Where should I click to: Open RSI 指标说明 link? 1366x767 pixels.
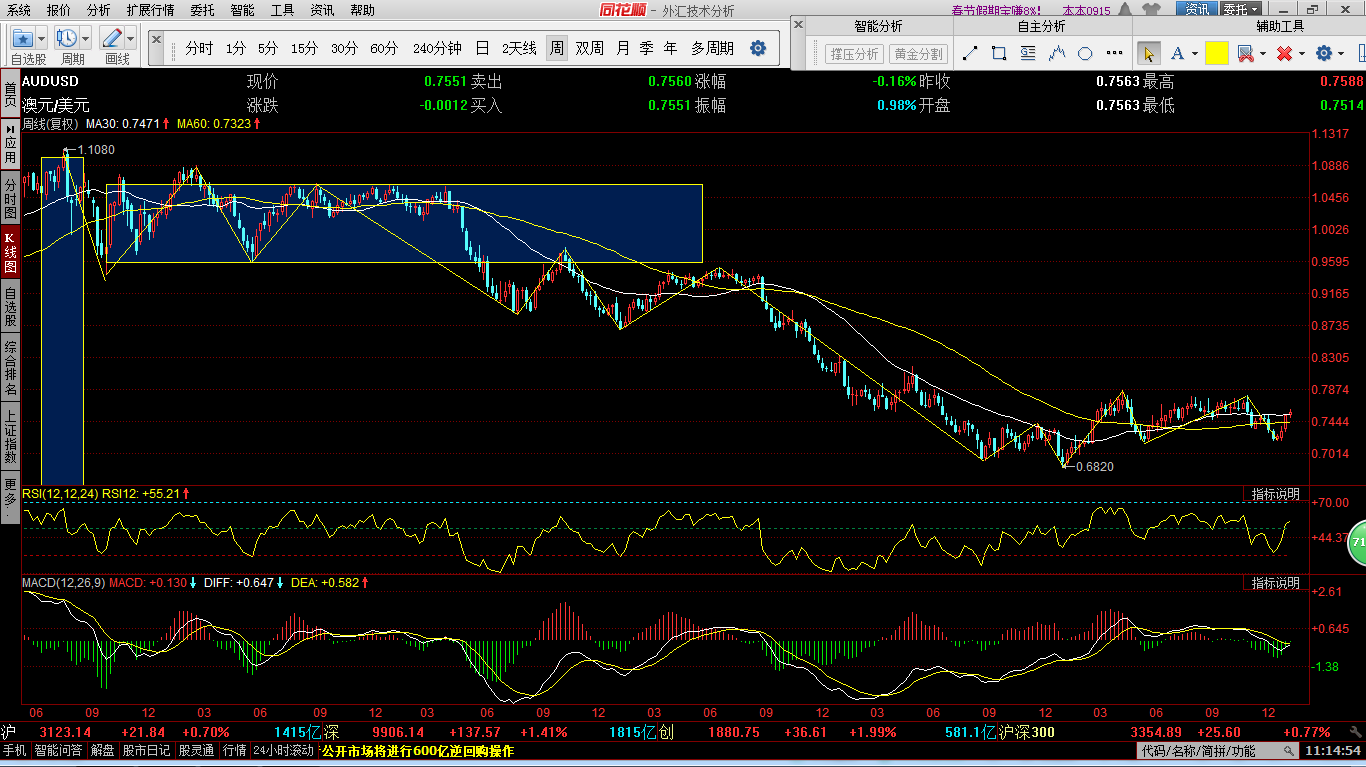coord(1276,494)
